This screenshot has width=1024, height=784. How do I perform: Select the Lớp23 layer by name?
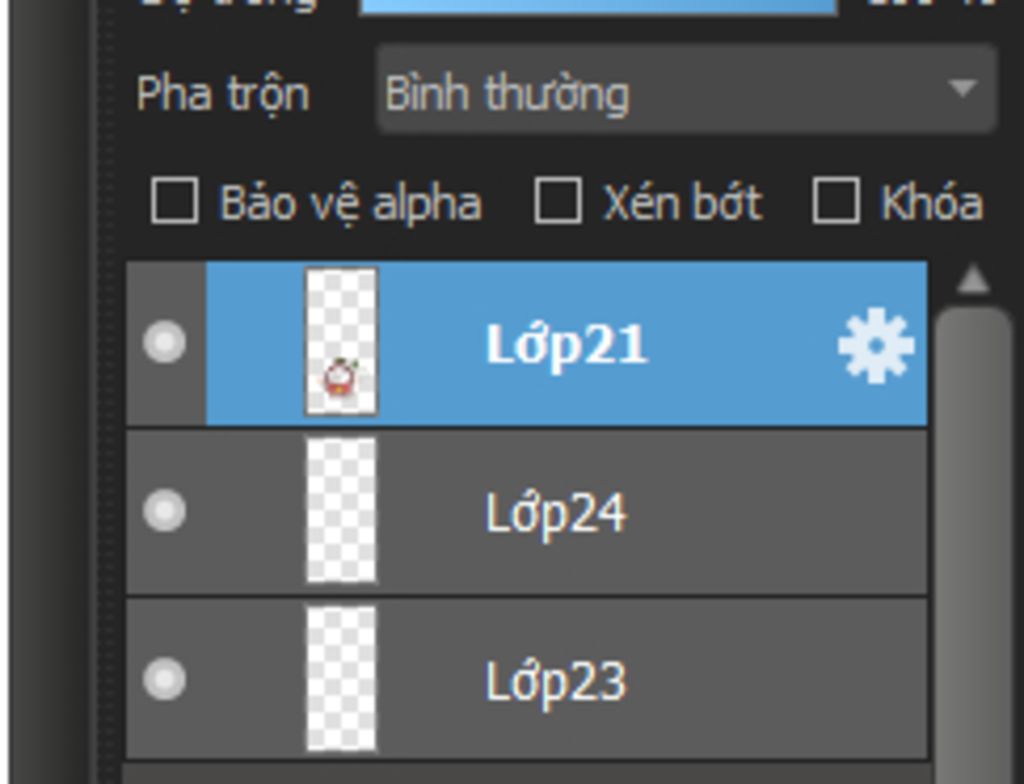pyautogui.click(x=556, y=682)
